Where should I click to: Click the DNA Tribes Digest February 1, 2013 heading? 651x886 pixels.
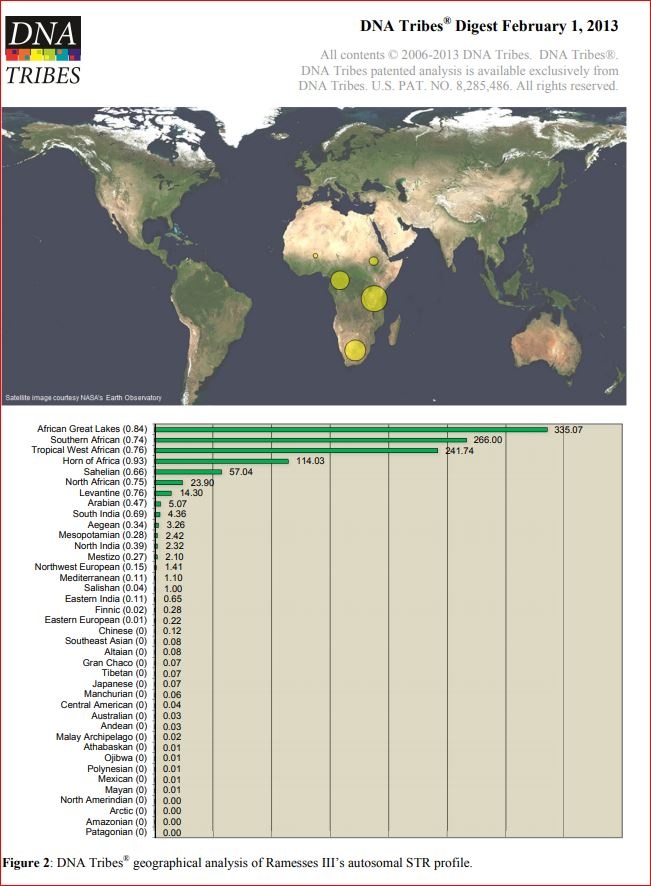(489, 25)
